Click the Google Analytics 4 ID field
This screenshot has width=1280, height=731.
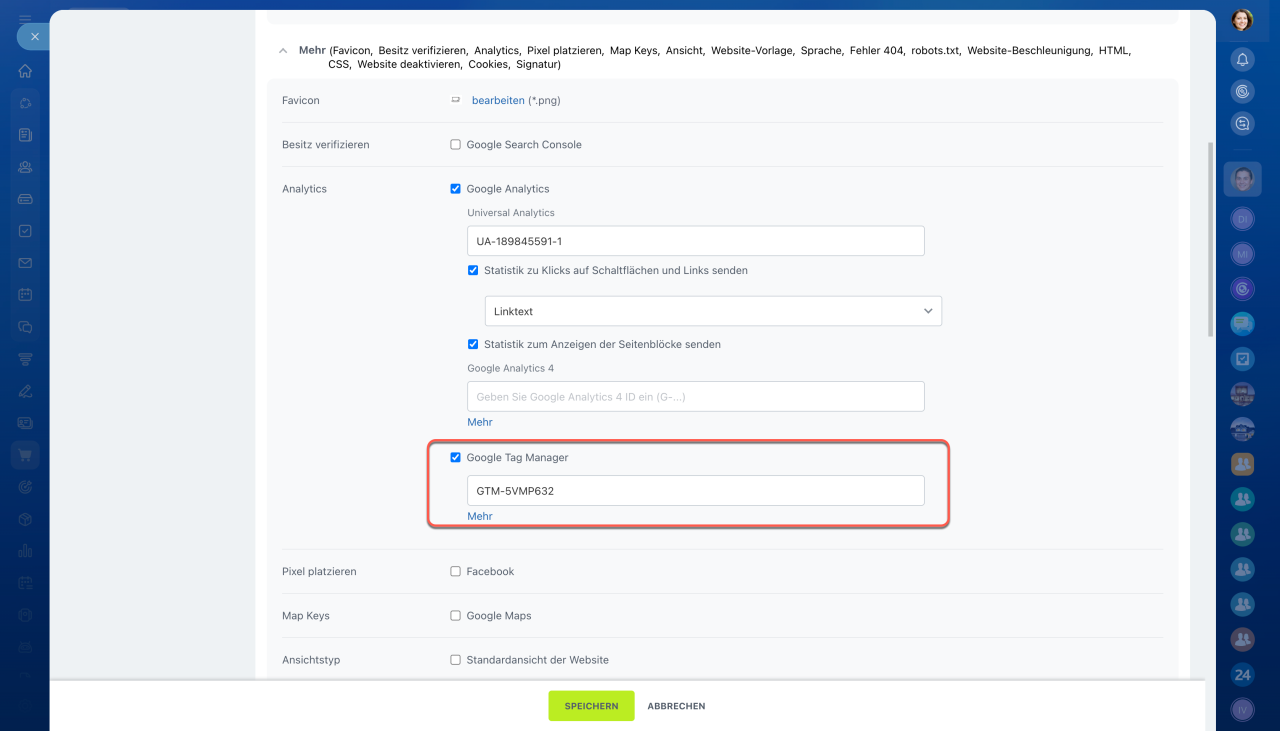click(696, 396)
